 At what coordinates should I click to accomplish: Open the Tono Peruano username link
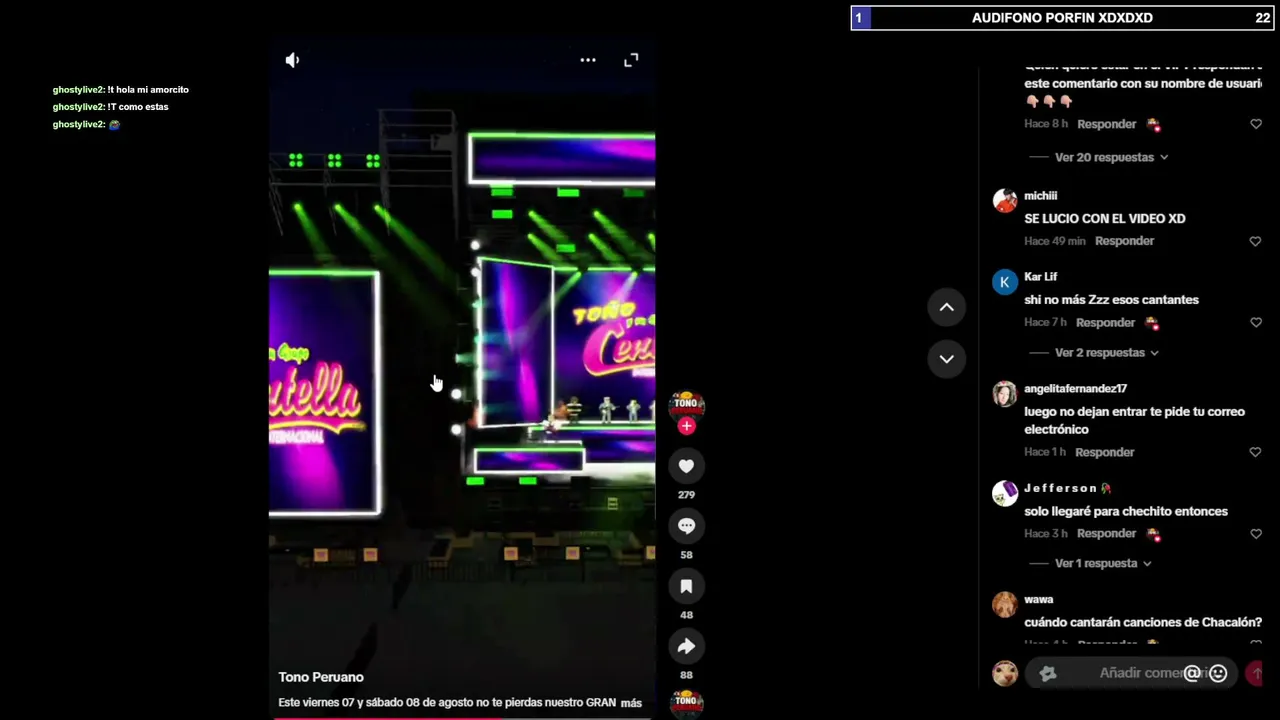[321, 677]
